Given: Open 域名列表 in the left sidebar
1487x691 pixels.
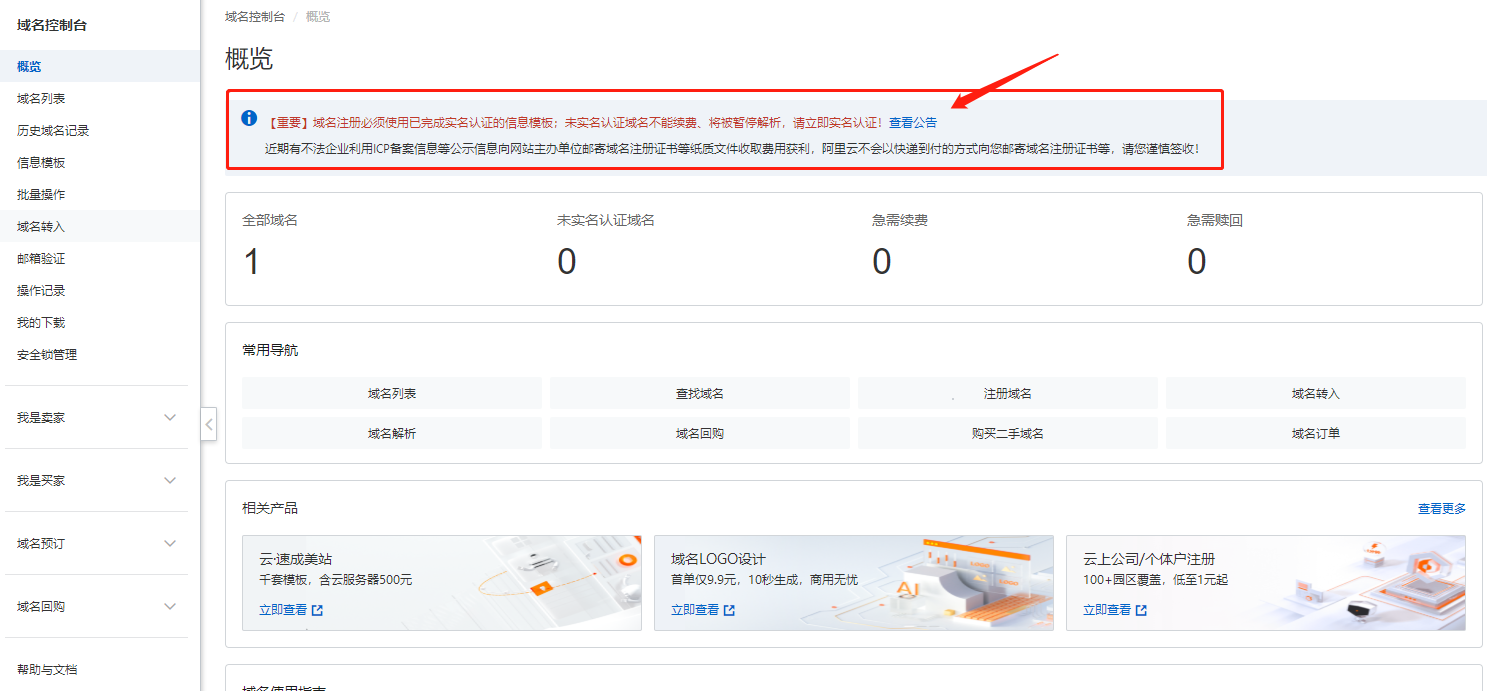Looking at the screenshot, I should click(41, 99).
